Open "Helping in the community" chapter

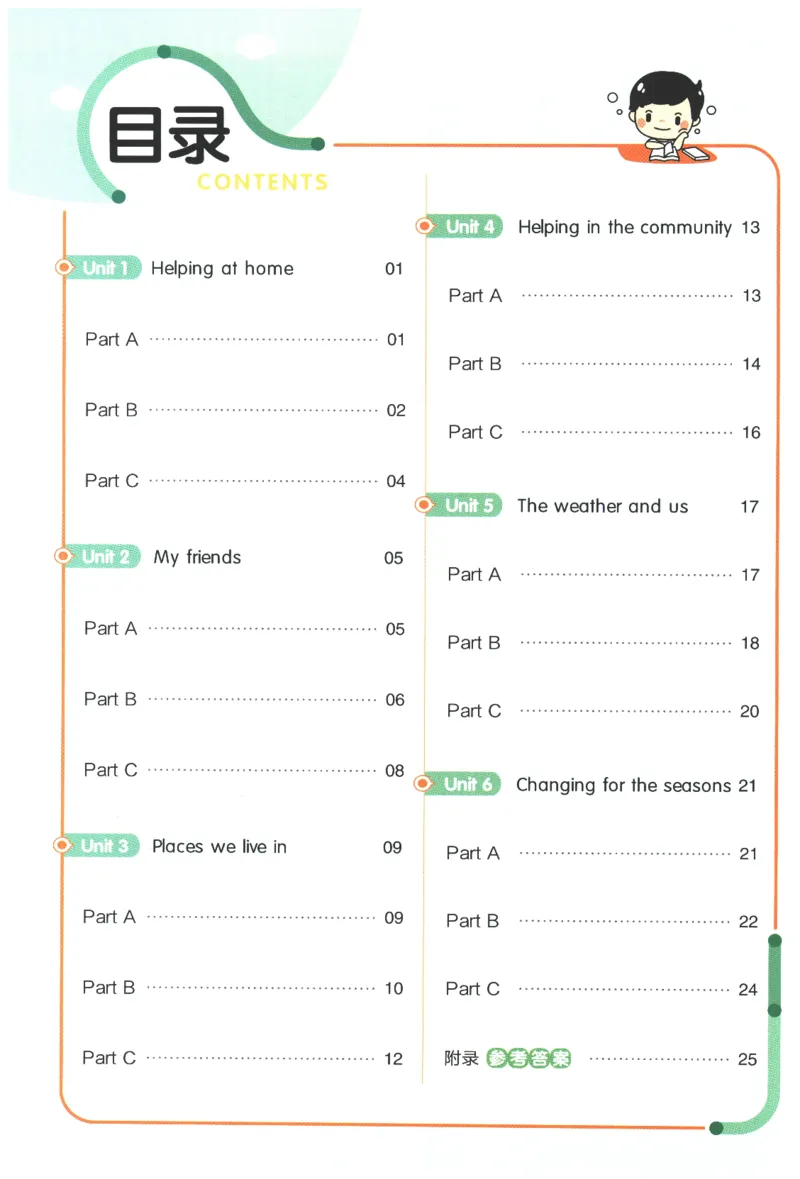pyautogui.click(x=624, y=227)
